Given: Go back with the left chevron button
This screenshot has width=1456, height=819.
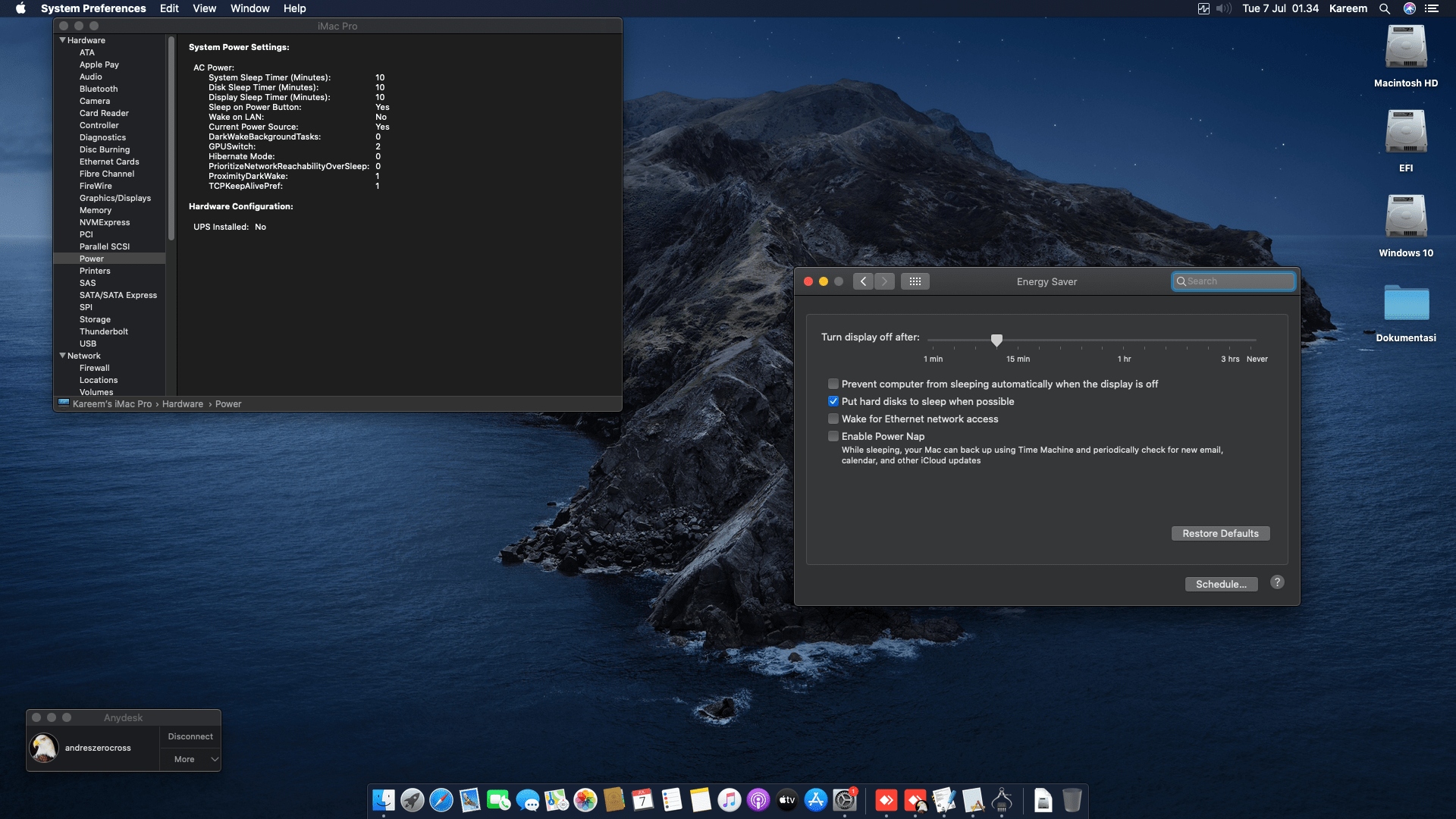Looking at the screenshot, I should tap(863, 281).
